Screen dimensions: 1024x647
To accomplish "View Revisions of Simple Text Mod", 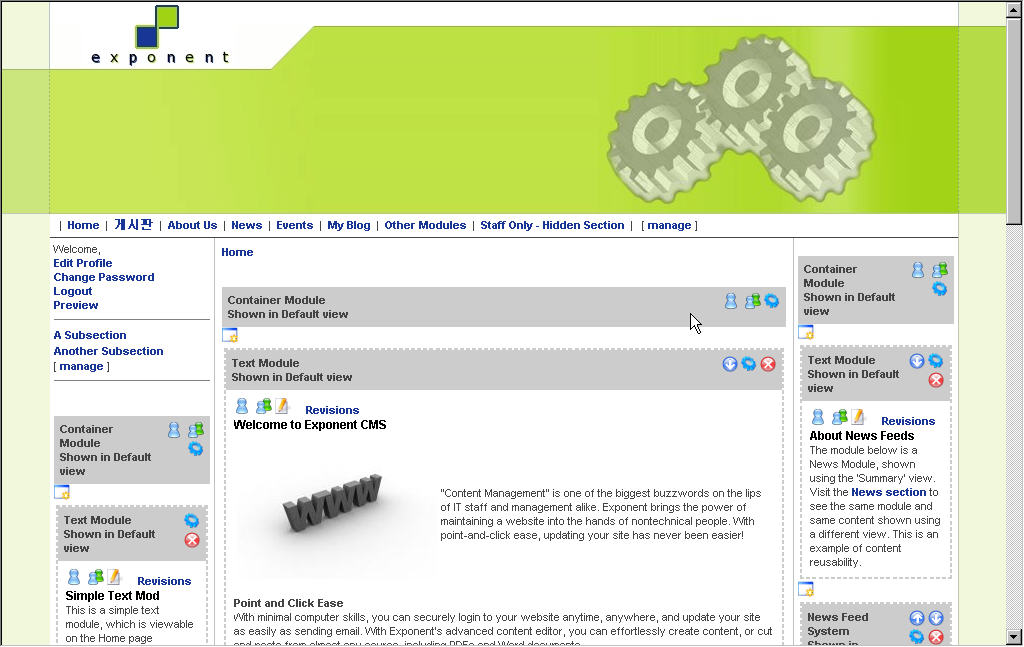I will pos(164,581).
